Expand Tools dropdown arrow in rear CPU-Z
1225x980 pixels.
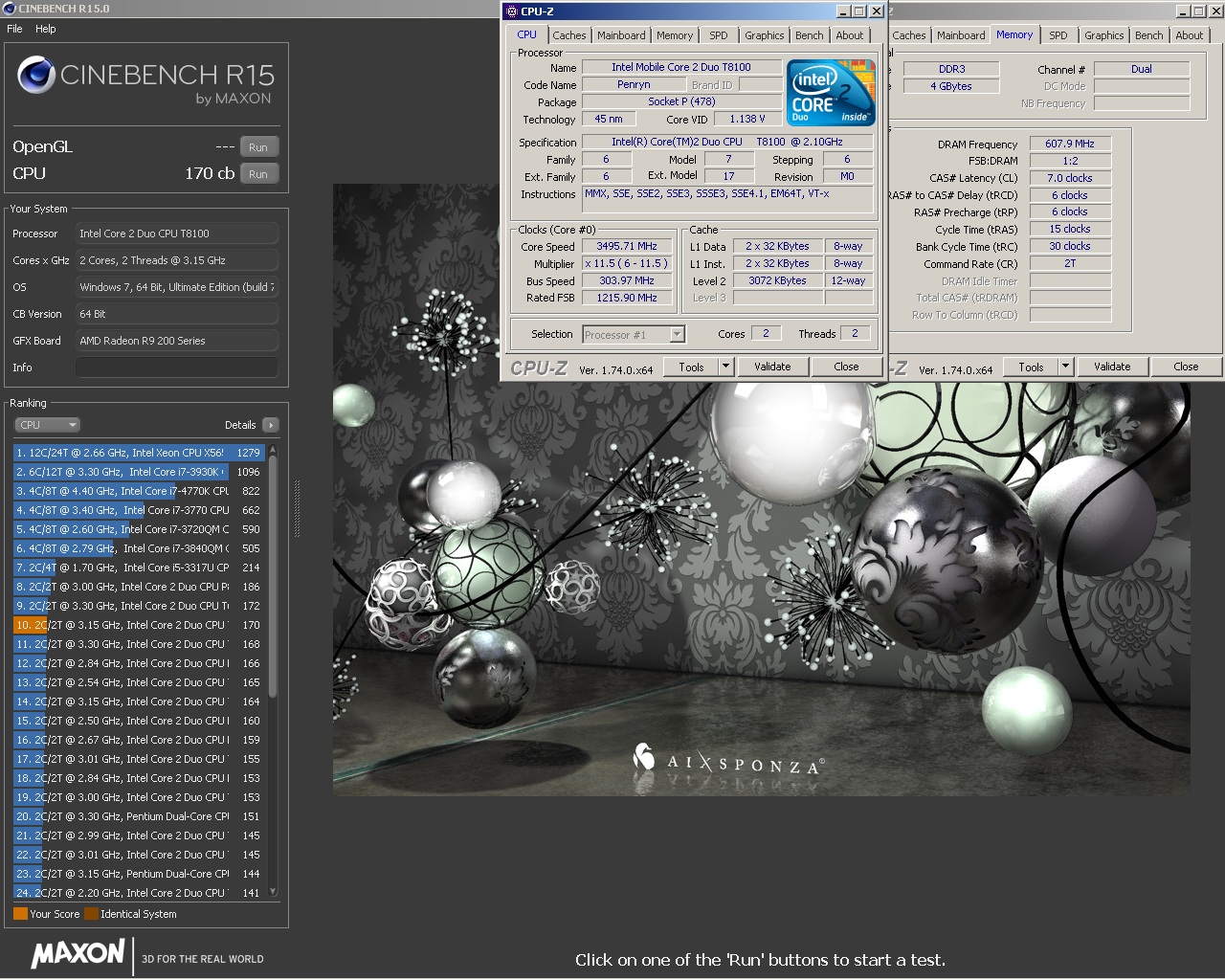1065,367
